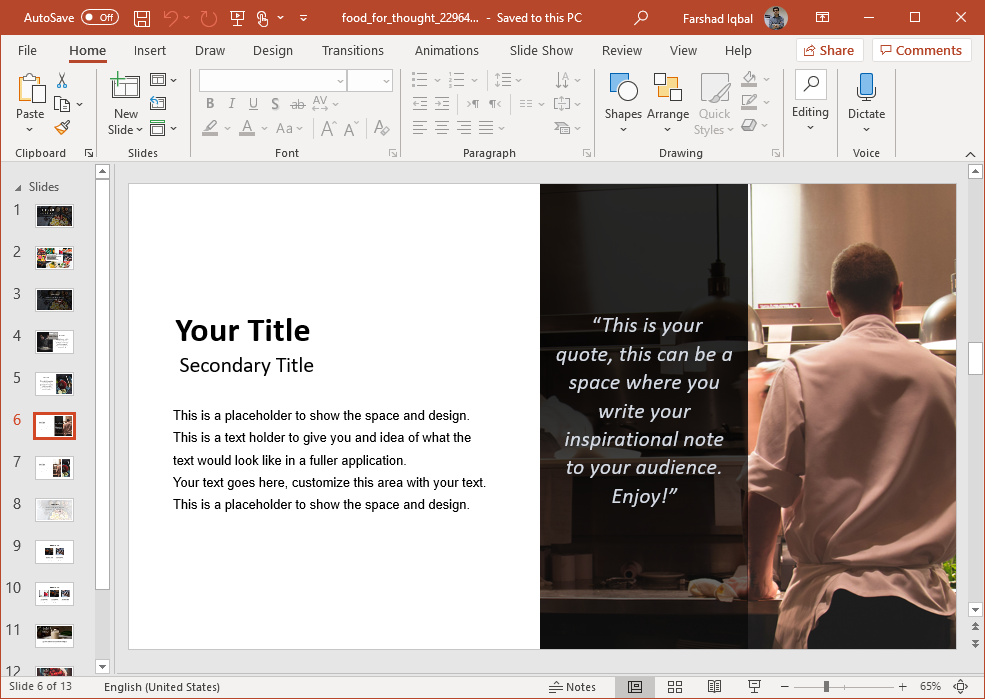Click the Cut scissors icon
985x699 pixels.
pos(62,80)
